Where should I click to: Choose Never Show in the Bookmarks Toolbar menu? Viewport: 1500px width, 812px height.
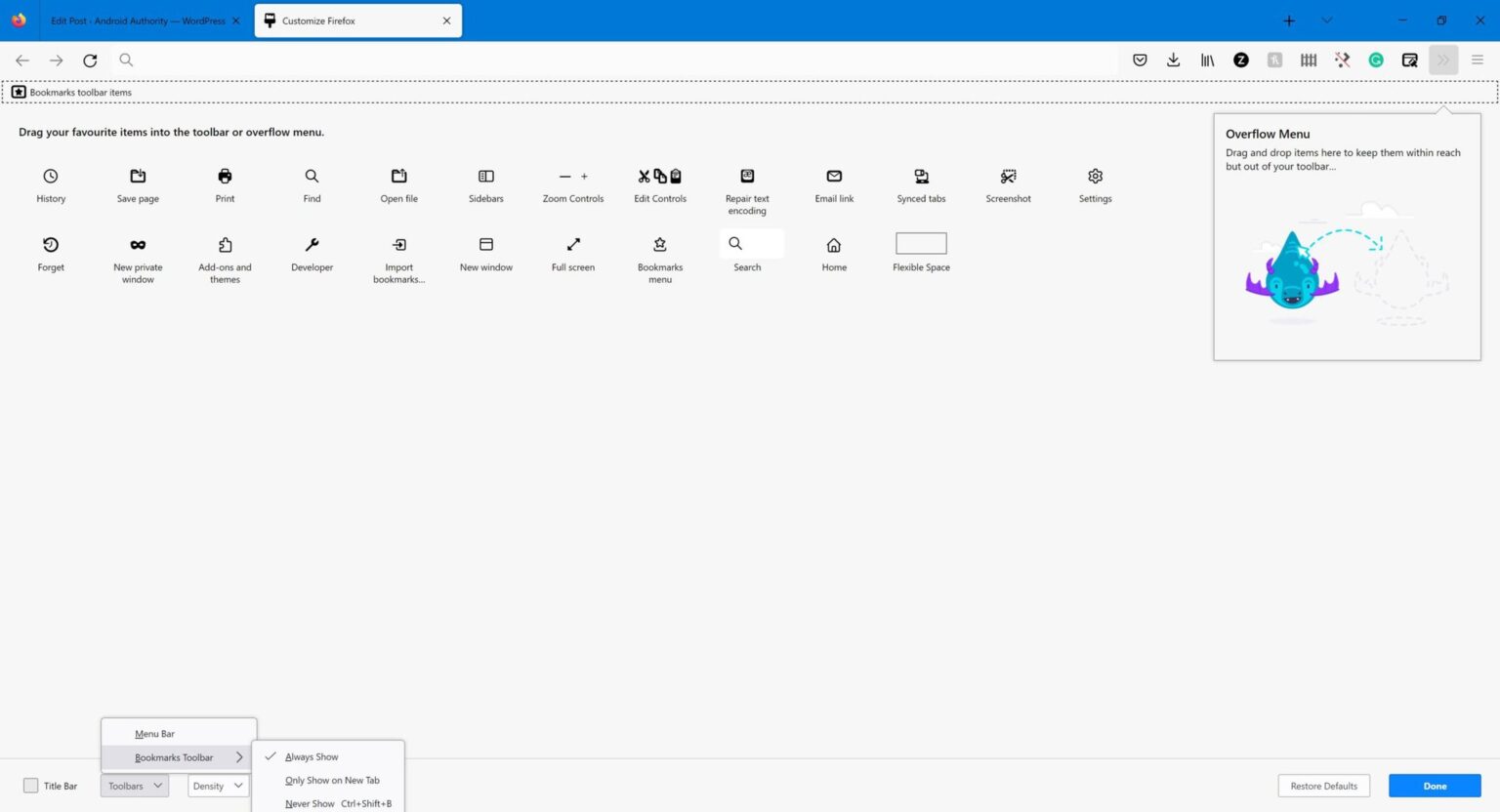coord(309,802)
